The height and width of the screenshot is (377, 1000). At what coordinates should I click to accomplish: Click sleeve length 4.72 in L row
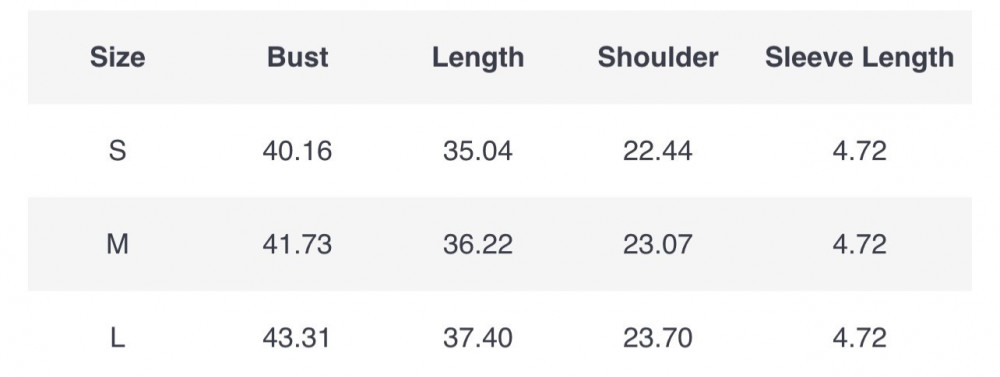[x=859, y=337]
